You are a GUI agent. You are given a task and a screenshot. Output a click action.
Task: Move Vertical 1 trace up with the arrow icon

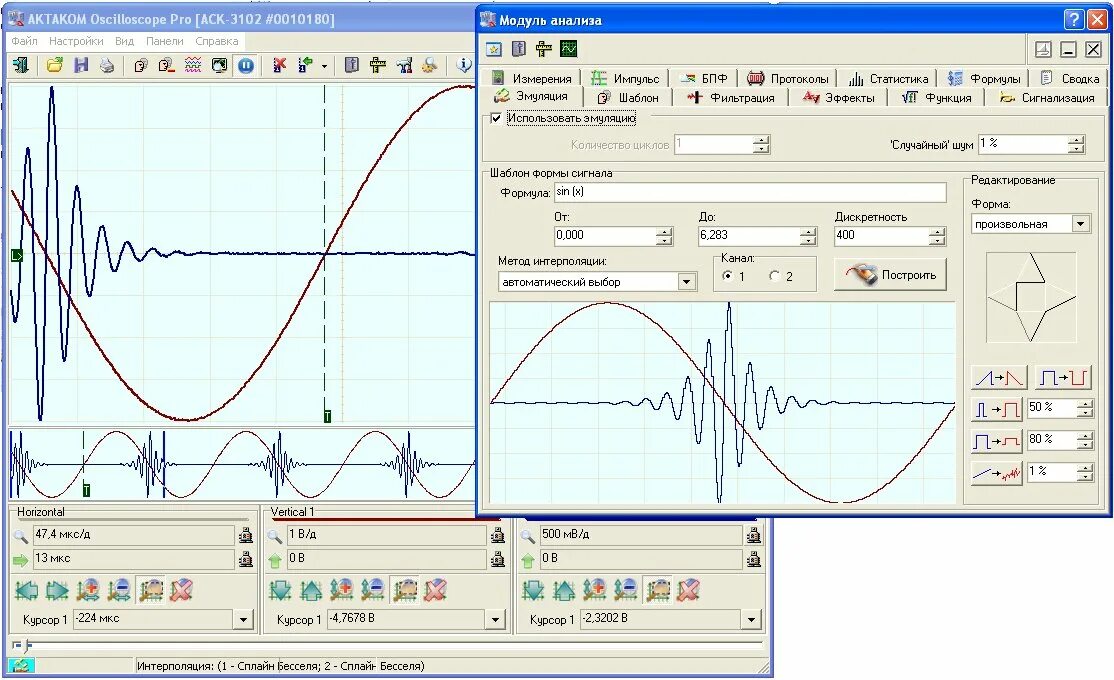310,590
